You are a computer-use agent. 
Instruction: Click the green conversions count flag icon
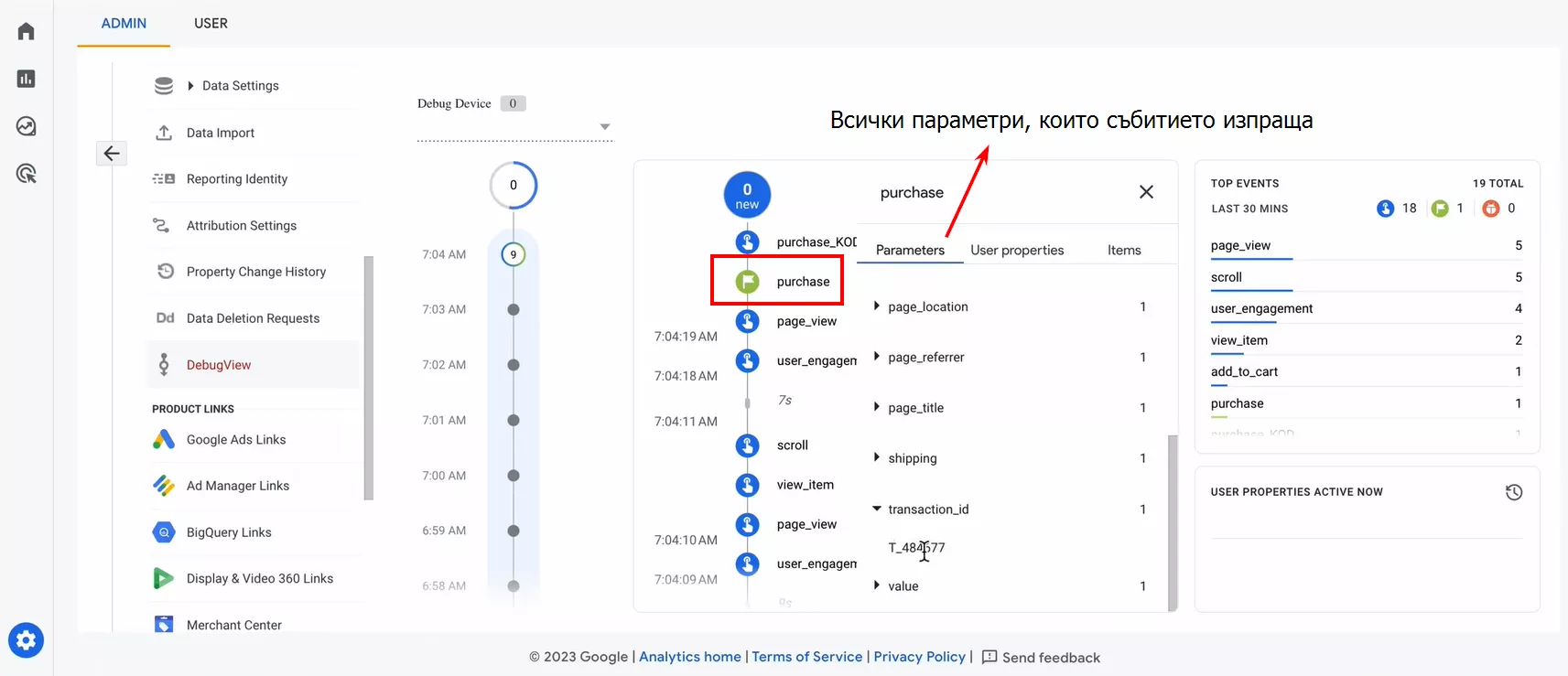point(1440,209)
